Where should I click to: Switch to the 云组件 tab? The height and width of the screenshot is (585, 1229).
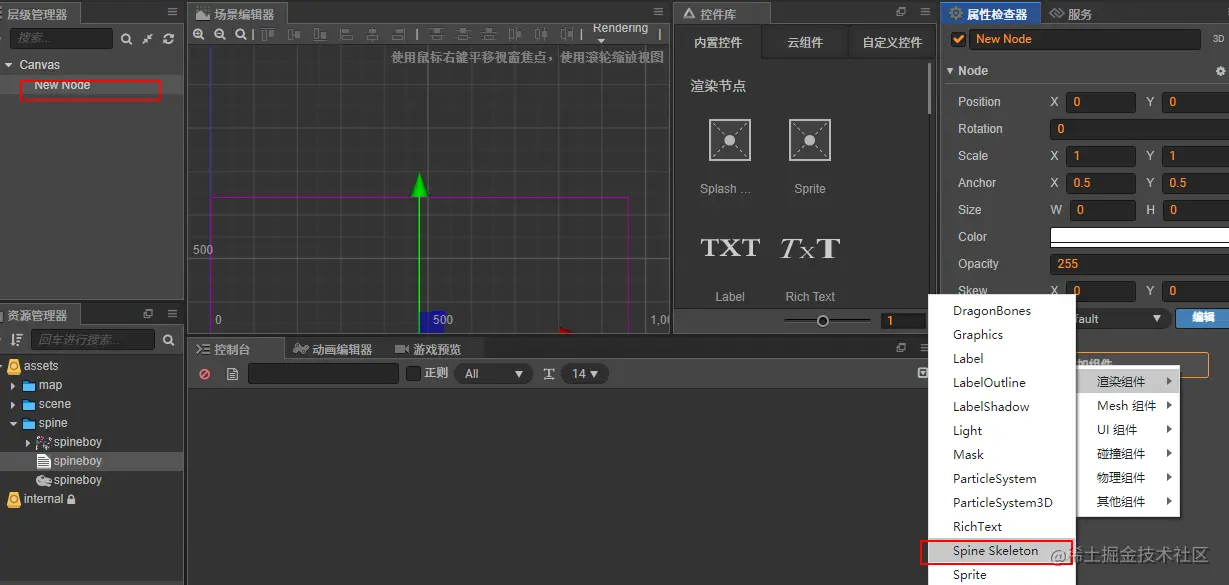click(805, 43)
